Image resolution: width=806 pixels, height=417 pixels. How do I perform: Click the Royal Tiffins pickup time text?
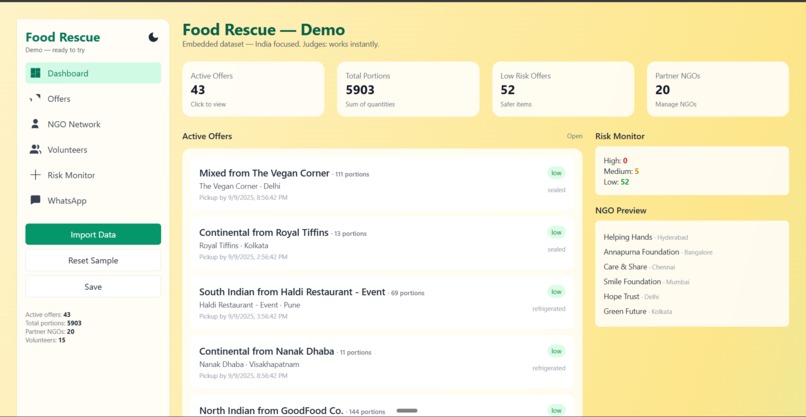[243, 257]
